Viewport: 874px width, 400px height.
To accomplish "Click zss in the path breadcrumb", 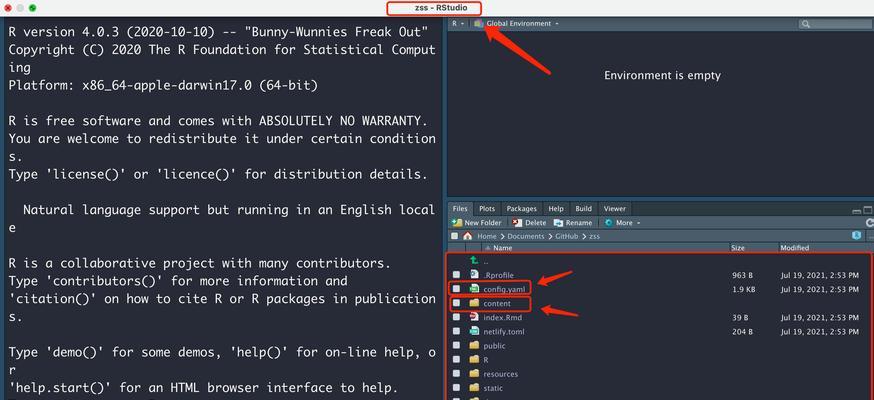I will (594, 236).
